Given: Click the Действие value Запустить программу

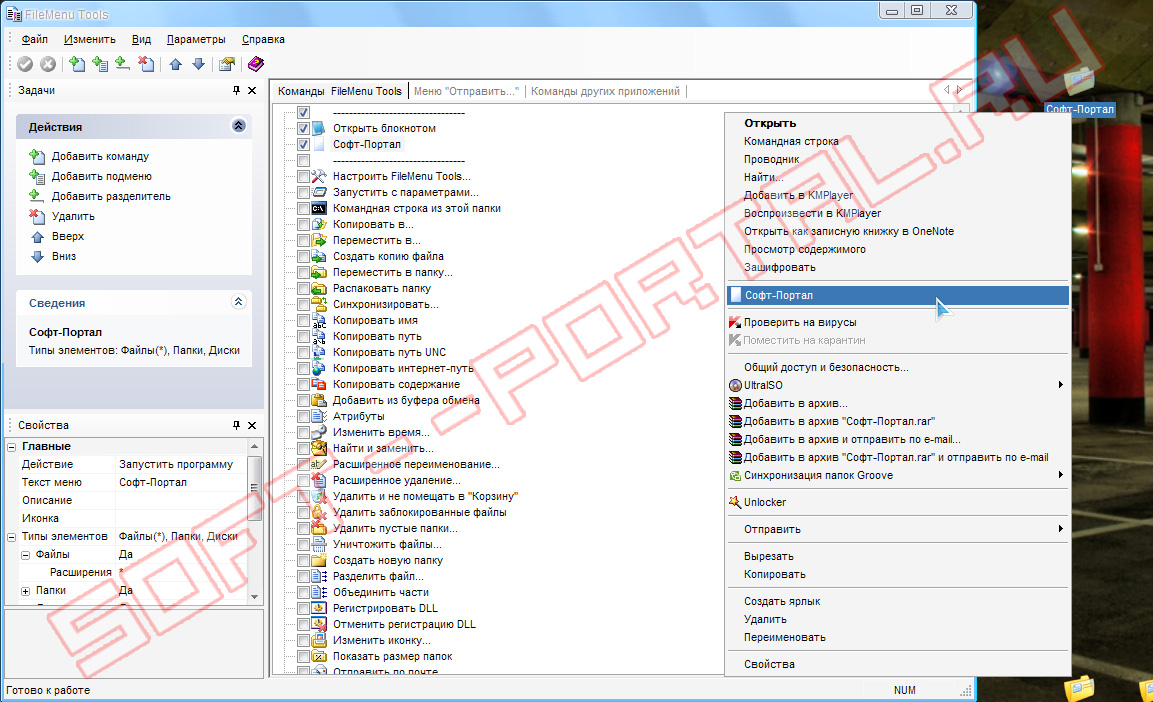Looking at the screenshot, I should click(x=181, y=465).
